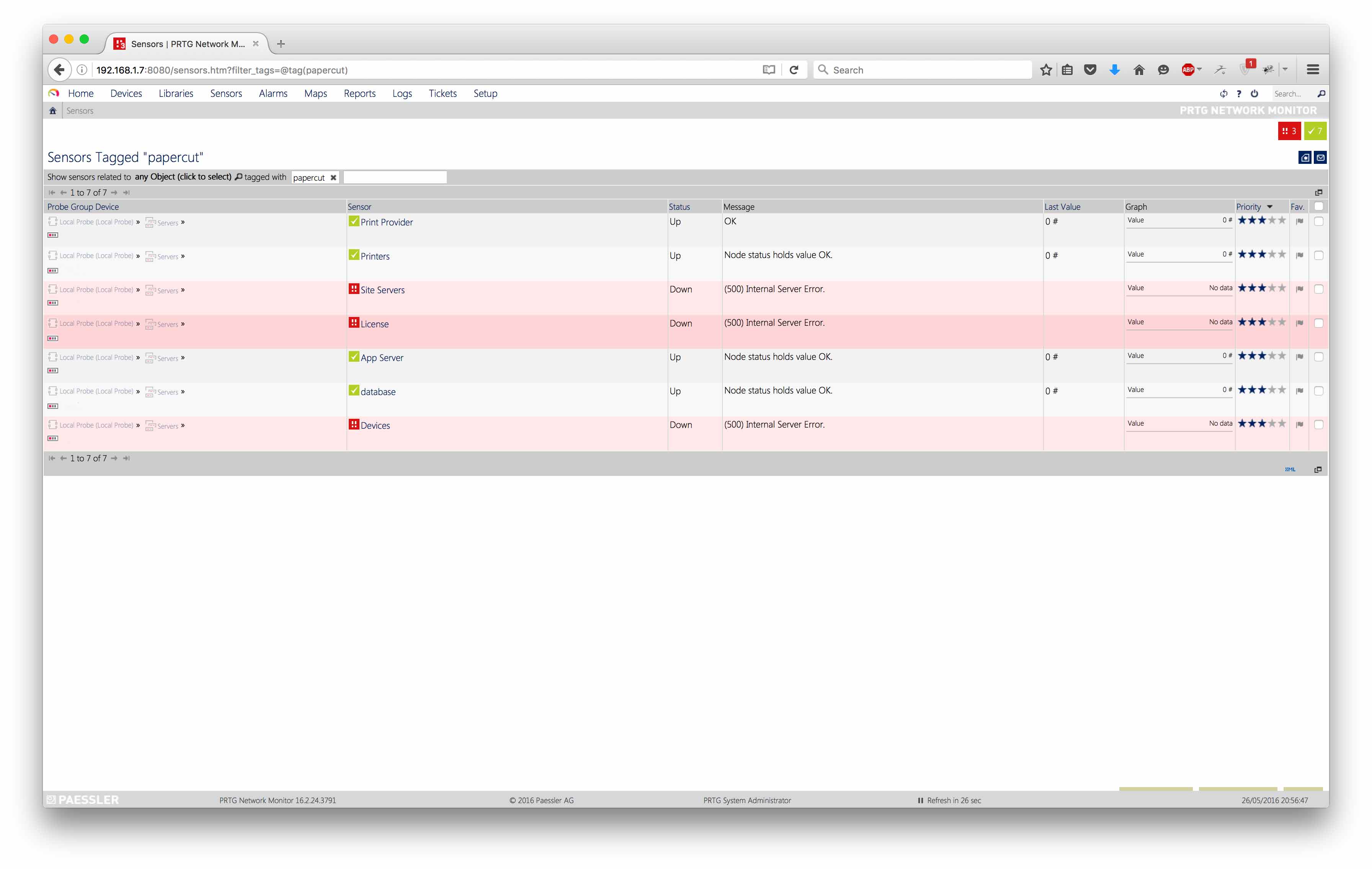Toggle reader view icon in address bar
The image size is (1372, 869).
tap(769, 70)
